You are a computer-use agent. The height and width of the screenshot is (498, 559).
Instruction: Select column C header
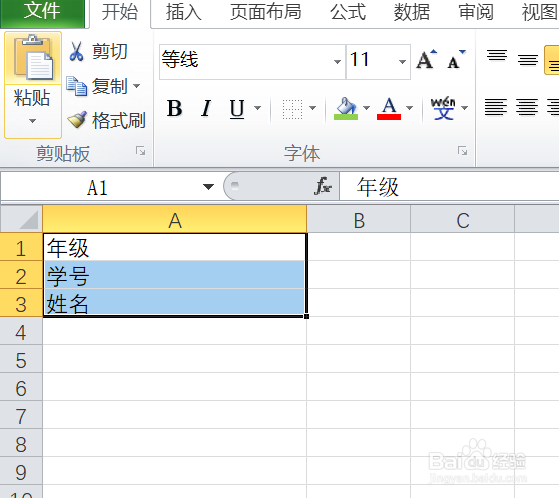pos(462,220)
